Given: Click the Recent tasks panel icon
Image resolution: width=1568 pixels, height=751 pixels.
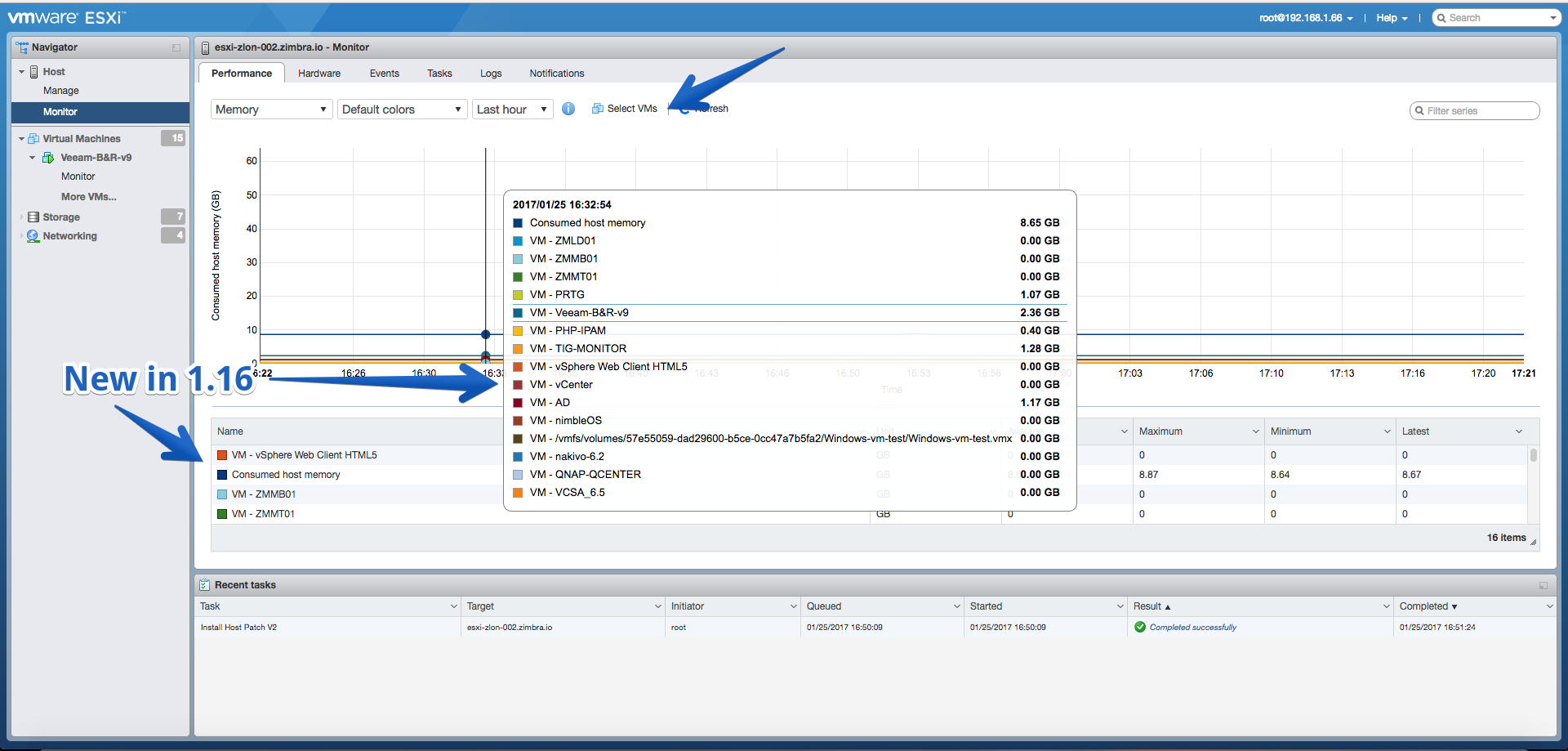Looking at the screenshot, I should (204, 585).
